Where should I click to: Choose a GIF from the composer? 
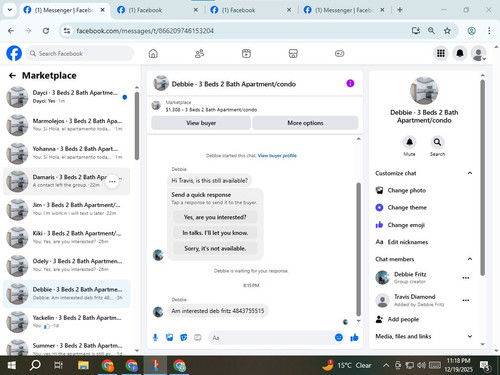[198, 338]
